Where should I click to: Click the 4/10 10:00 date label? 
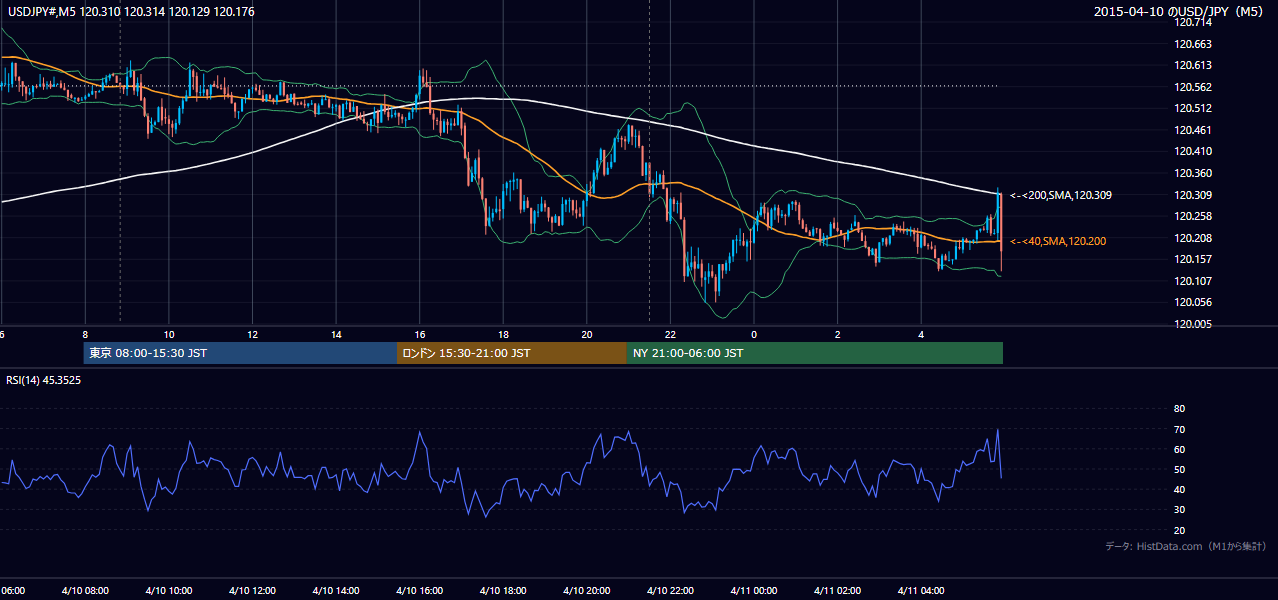[169, 590]
